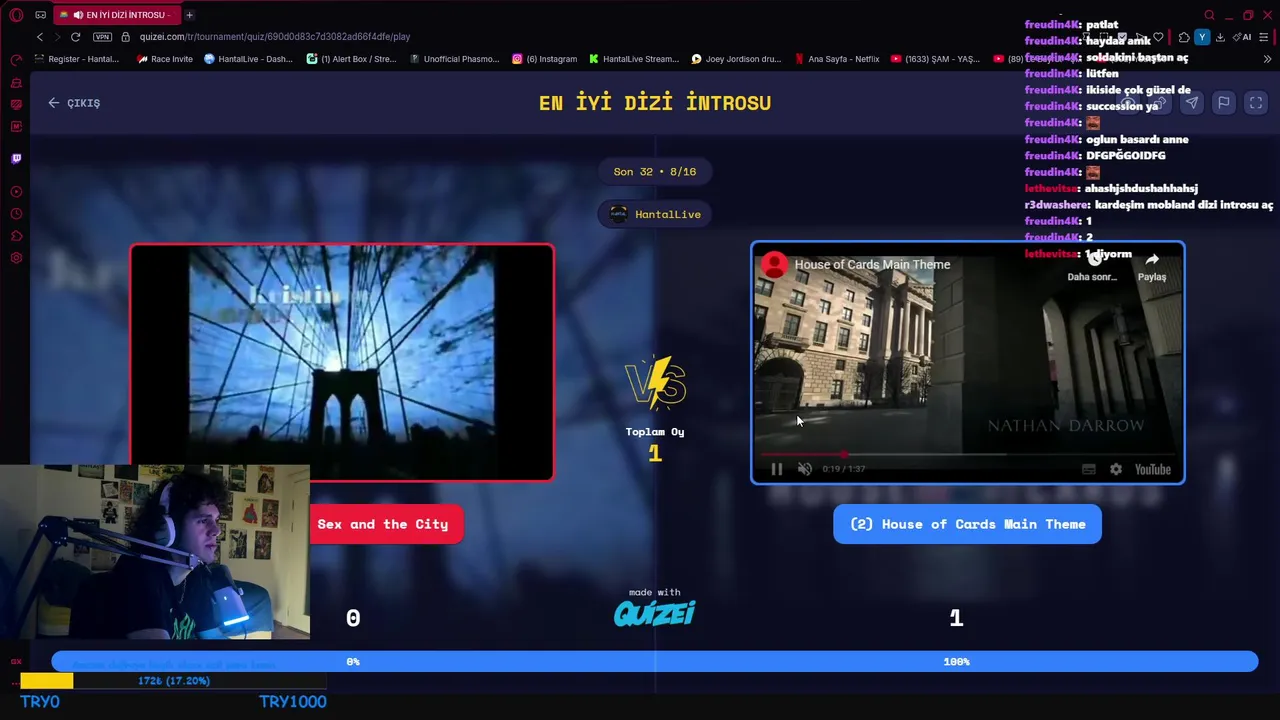Share the video via Paylaş icon
Screen dimensions: 1280x720
[x=1152, y=266]
